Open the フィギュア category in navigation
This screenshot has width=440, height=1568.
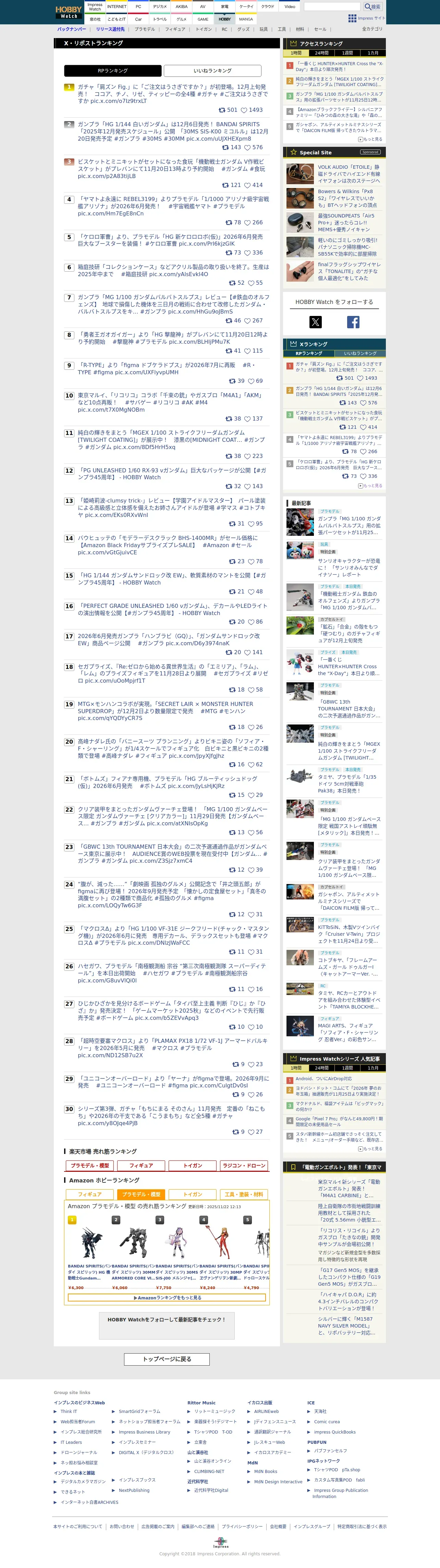coord(175,29)
